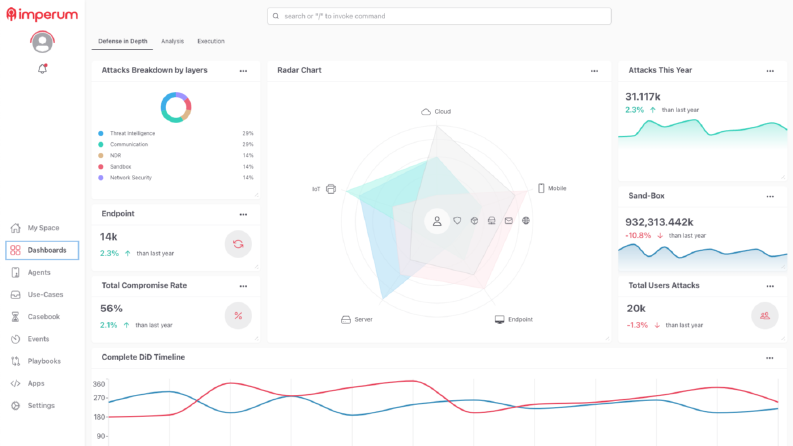The image size is (793, 446).
Task: Click the Threat Intelligence blue legend dot
Action: pos(101,133)
